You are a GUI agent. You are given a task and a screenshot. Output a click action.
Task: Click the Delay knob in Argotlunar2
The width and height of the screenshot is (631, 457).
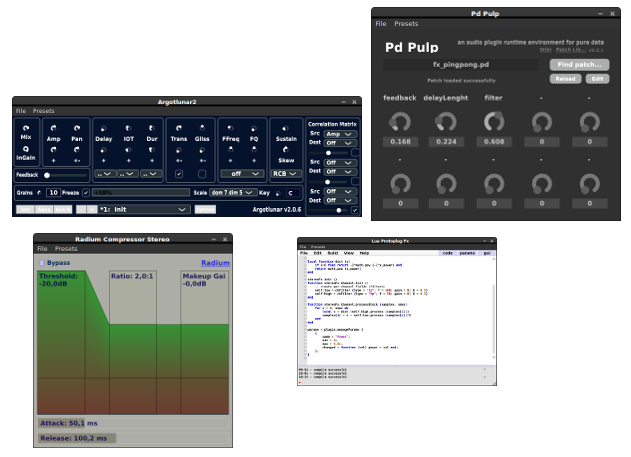[104, 130]
